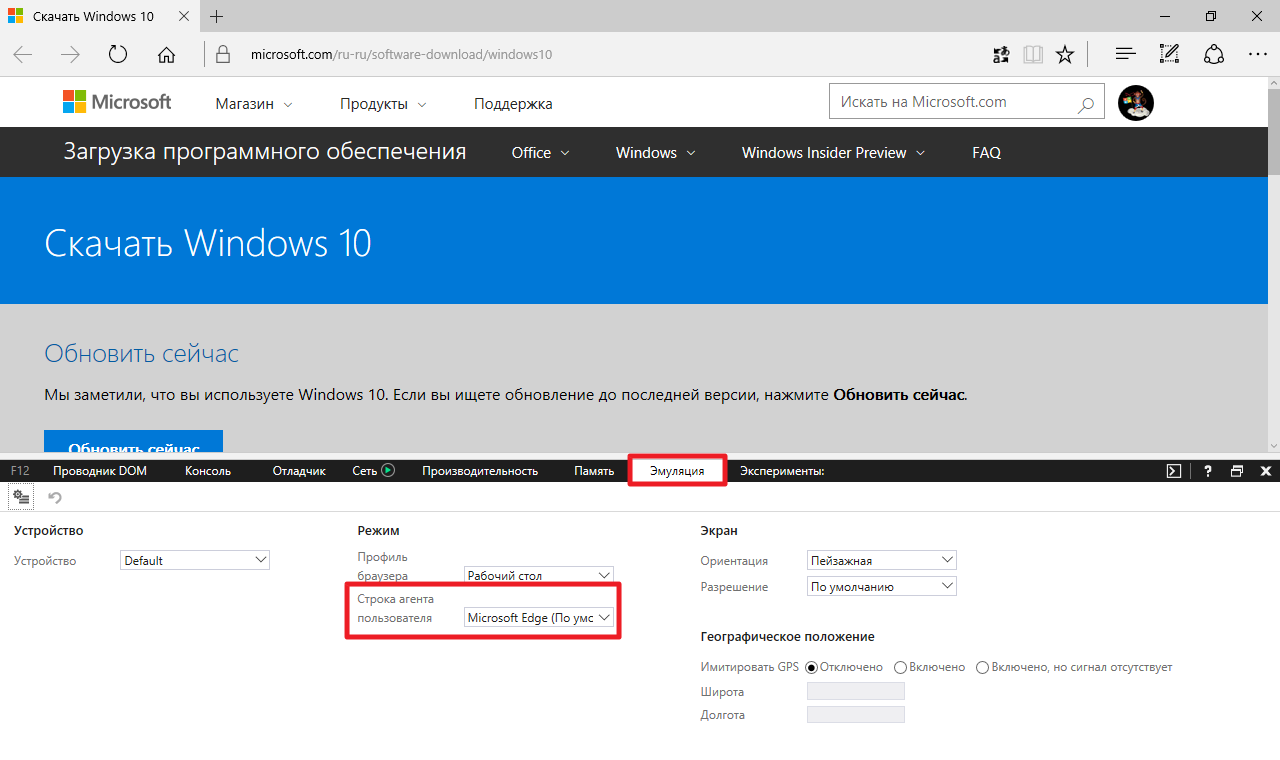Select GPS option "Отключено"
1280x760 pixels.
[811, 667]
